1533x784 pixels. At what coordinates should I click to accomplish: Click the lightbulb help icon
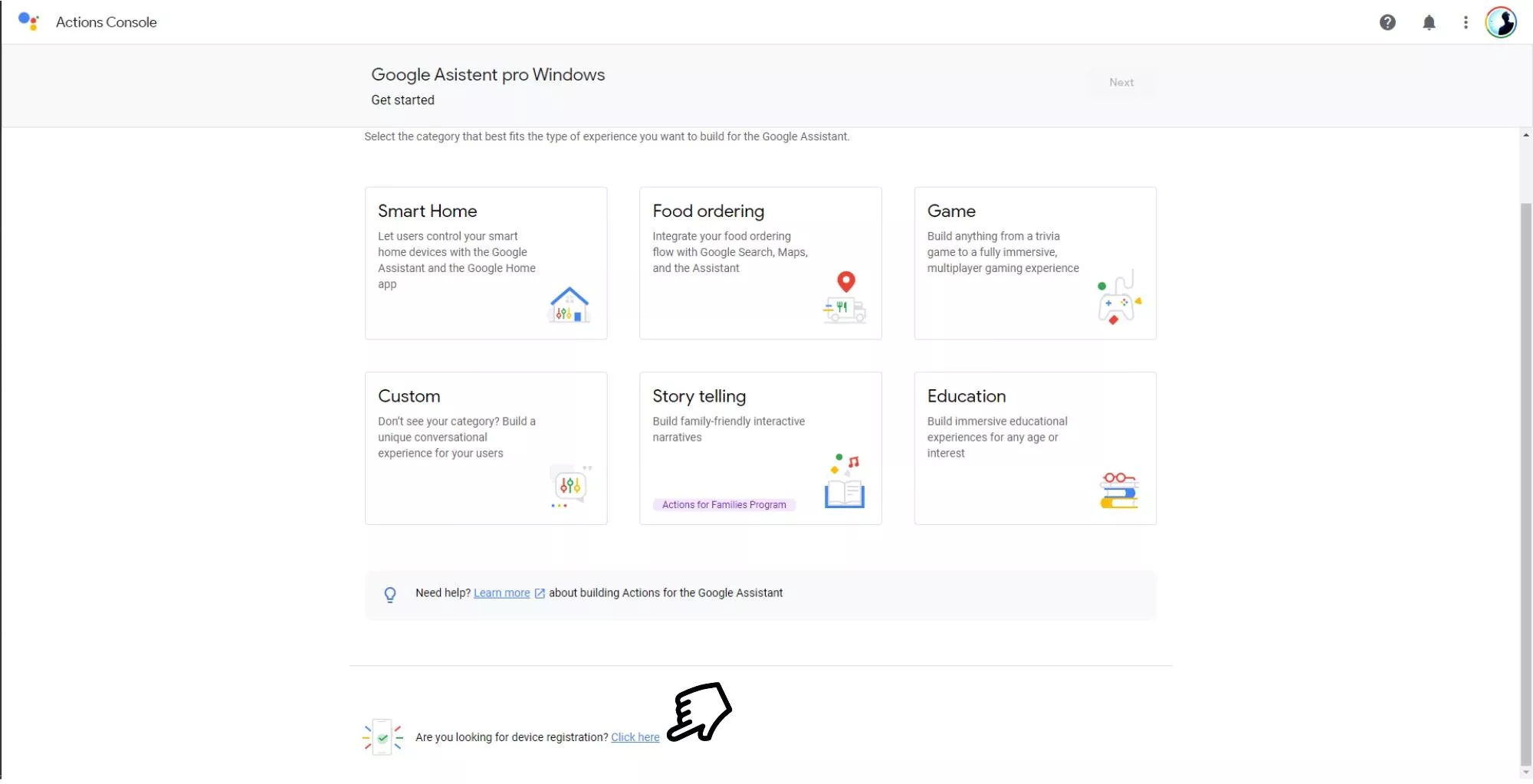point(390,595)
